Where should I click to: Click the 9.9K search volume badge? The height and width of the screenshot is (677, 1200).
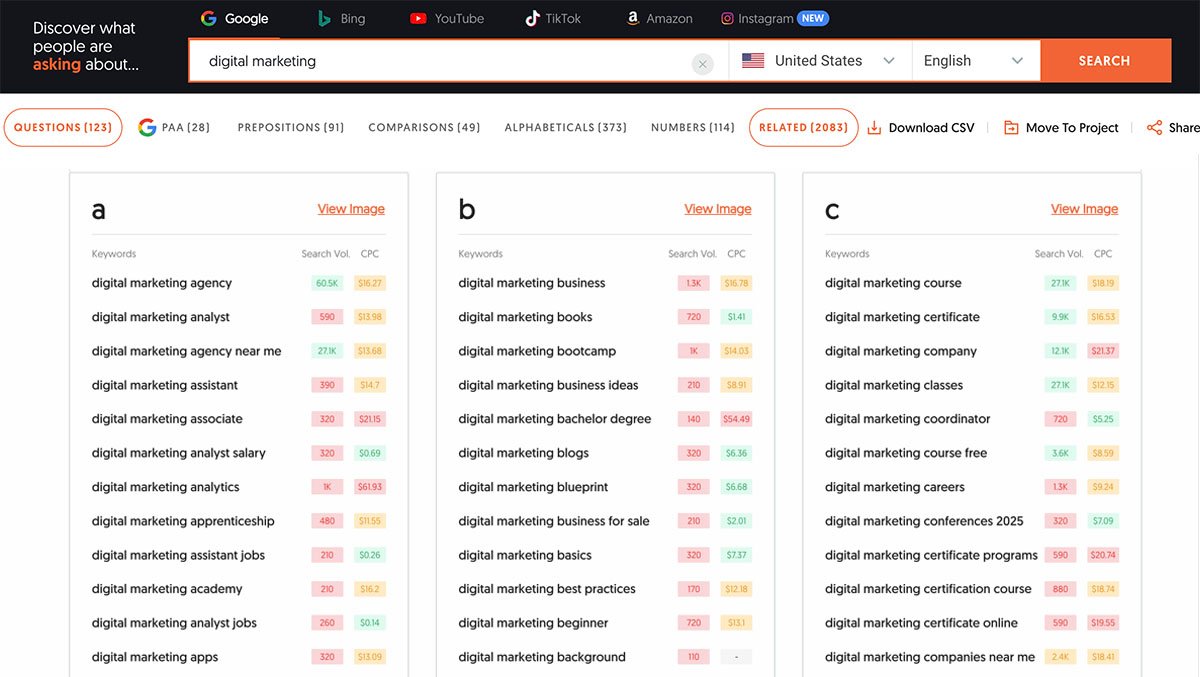point(1061,317)
